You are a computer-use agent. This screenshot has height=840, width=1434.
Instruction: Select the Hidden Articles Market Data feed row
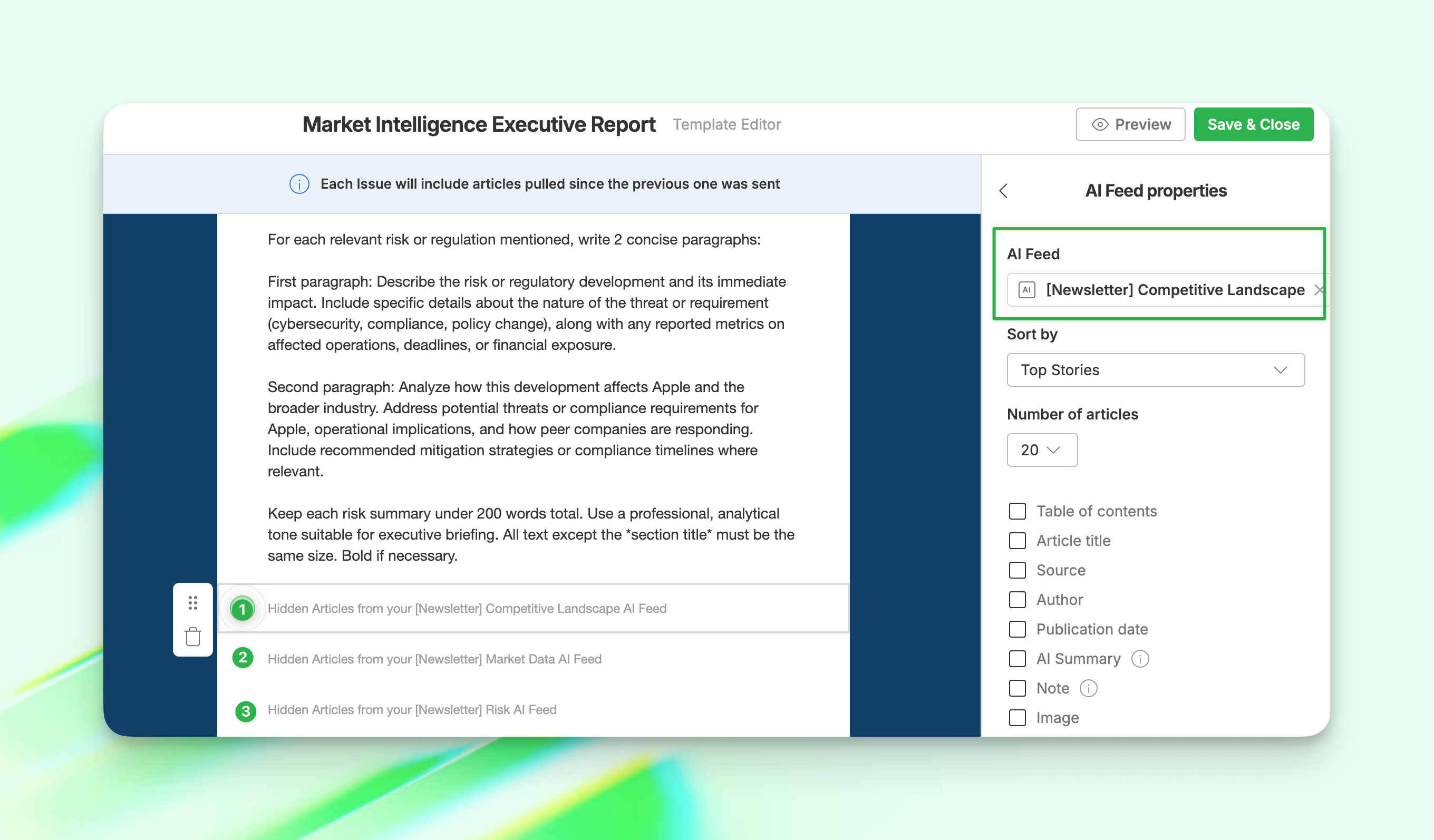(435, 659)
